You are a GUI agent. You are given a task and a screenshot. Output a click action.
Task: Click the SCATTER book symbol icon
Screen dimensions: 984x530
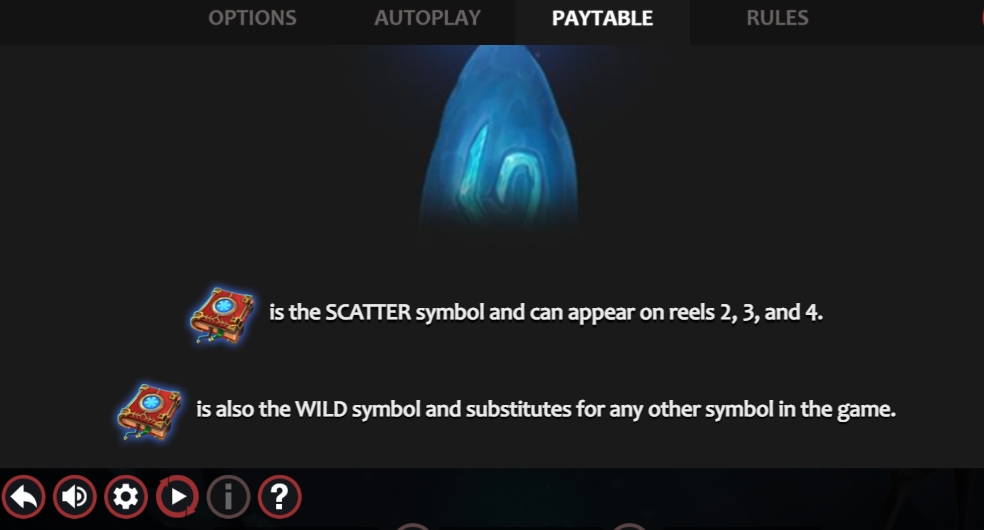point(222,315)
